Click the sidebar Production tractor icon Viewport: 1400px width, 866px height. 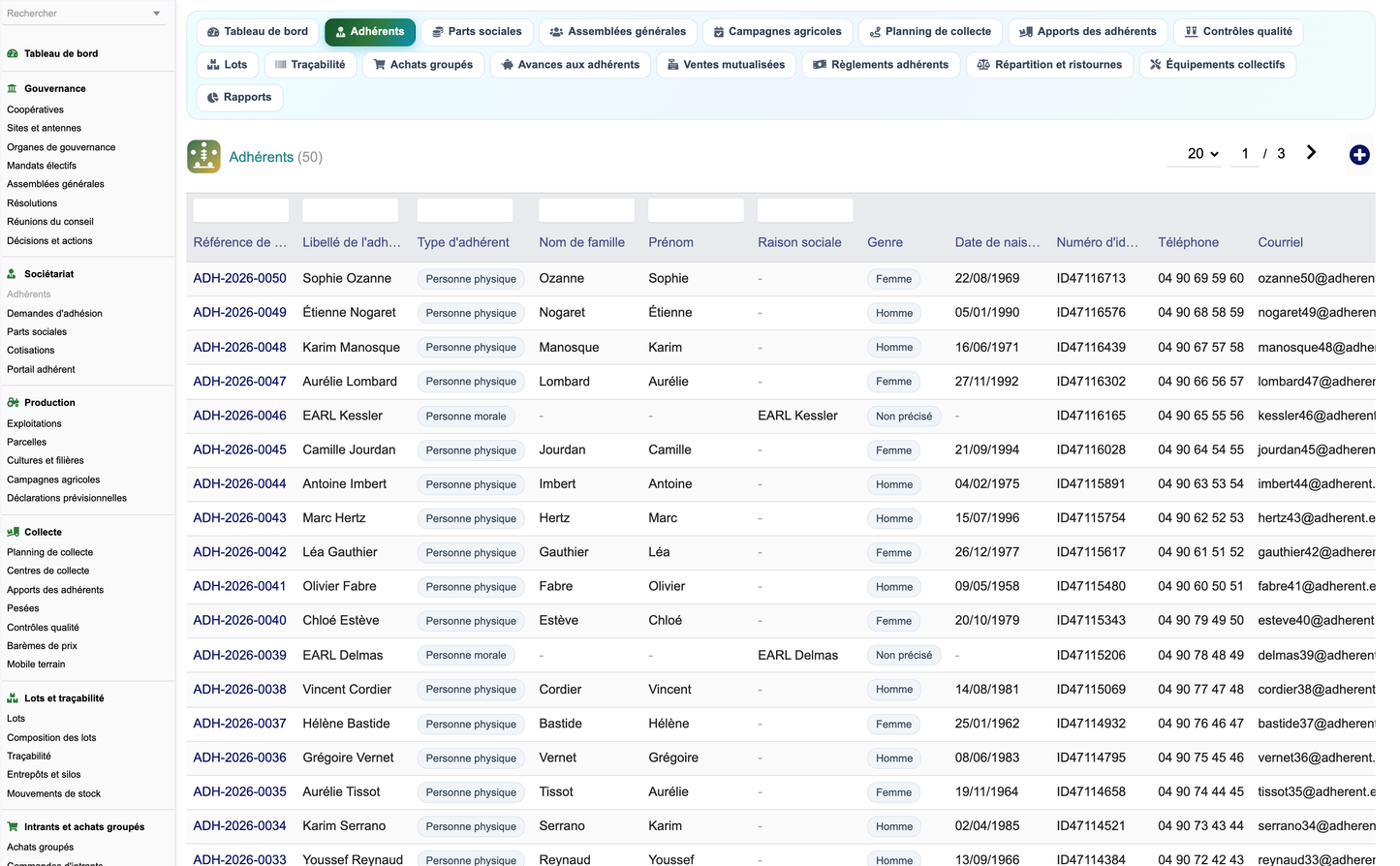coord(13,403)
